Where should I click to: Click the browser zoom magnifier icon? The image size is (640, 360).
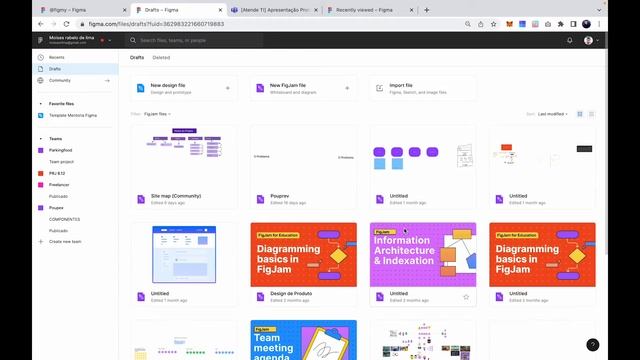coord(468,24)
